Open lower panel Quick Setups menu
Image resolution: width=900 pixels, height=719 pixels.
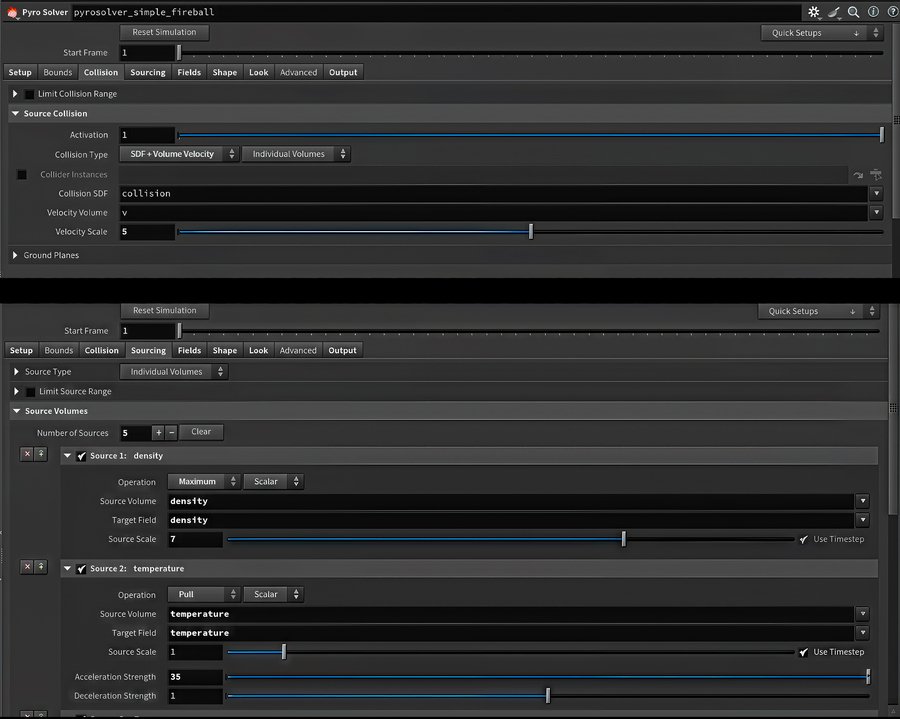point(817,311)
